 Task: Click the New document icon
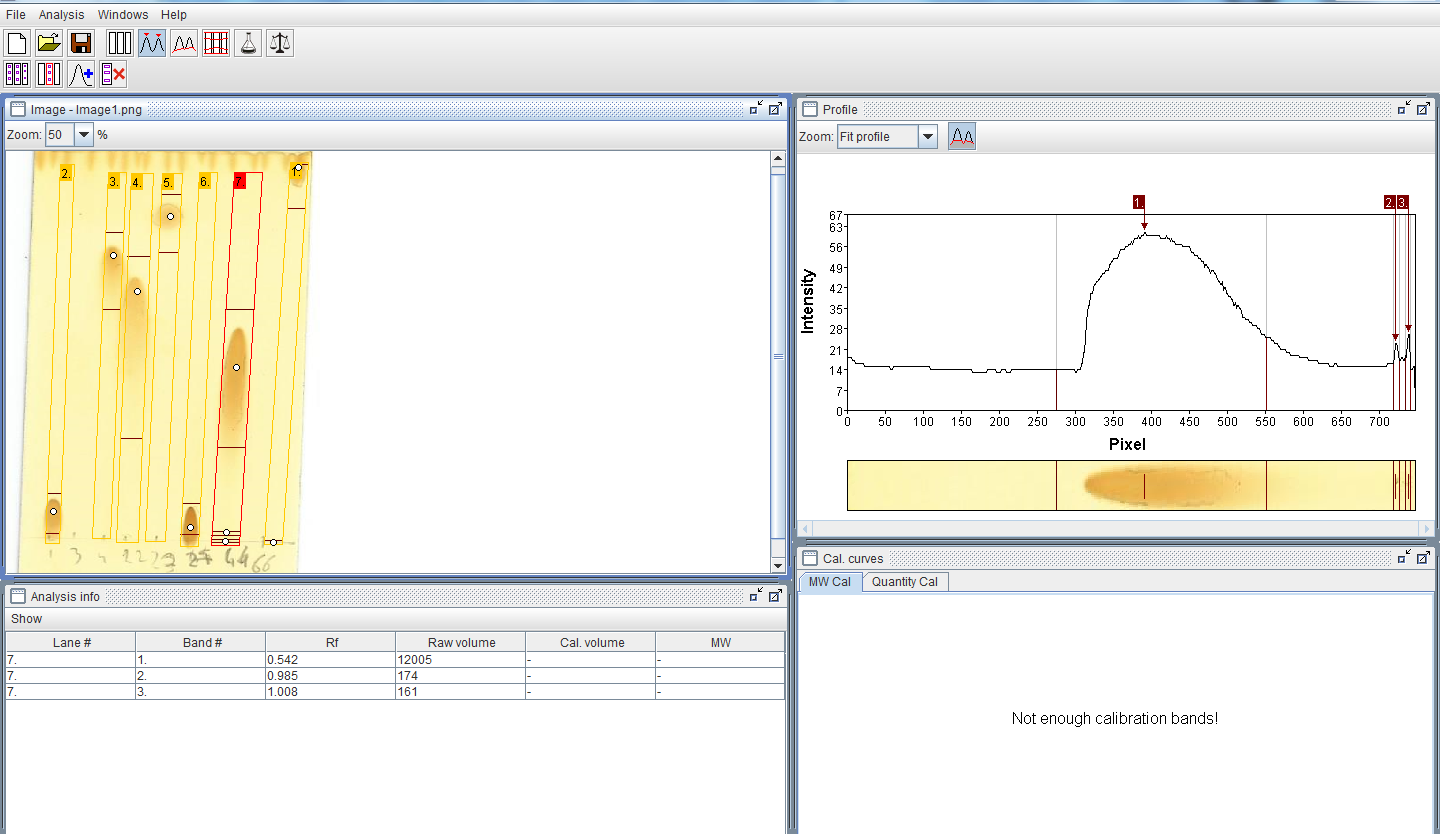pos(17,43)
